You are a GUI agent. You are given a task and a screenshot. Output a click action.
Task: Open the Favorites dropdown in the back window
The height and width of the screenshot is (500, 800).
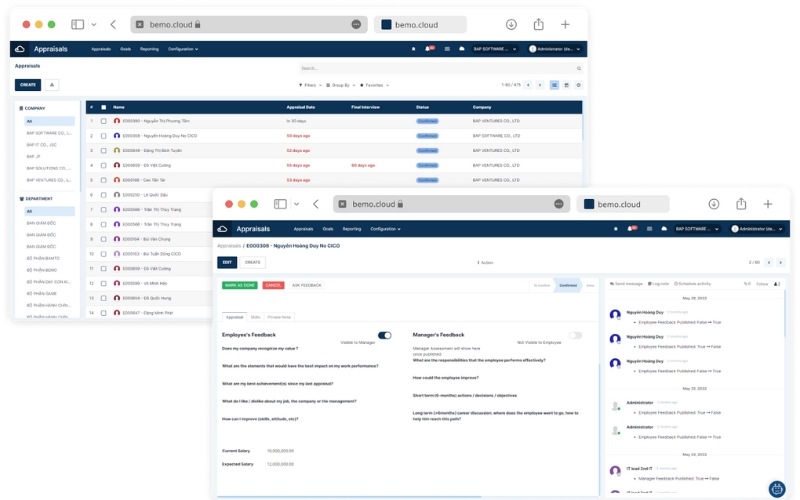point(374,85)
